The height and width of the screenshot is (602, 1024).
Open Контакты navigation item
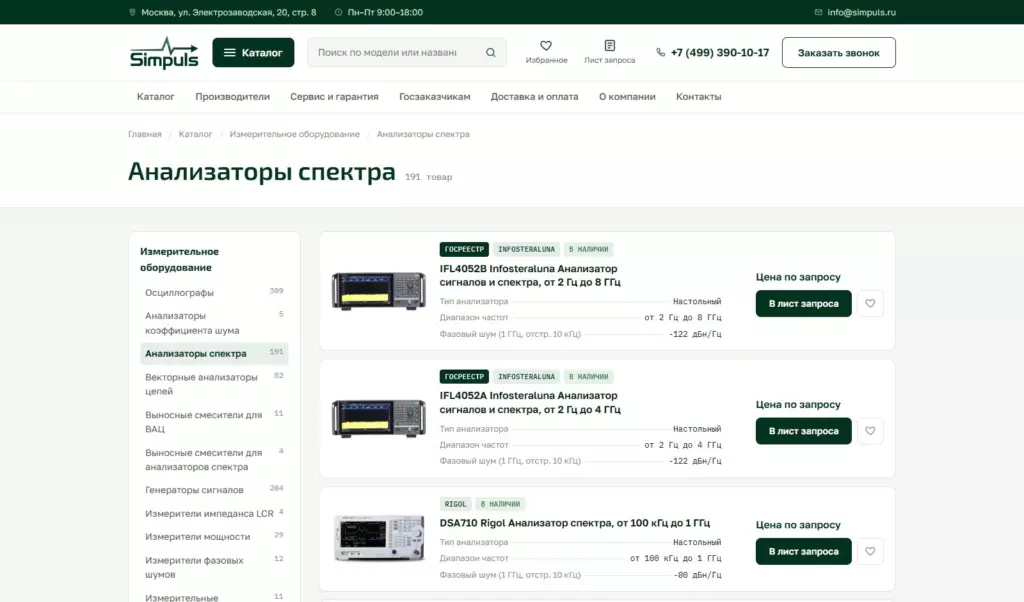tap(699, 97)
